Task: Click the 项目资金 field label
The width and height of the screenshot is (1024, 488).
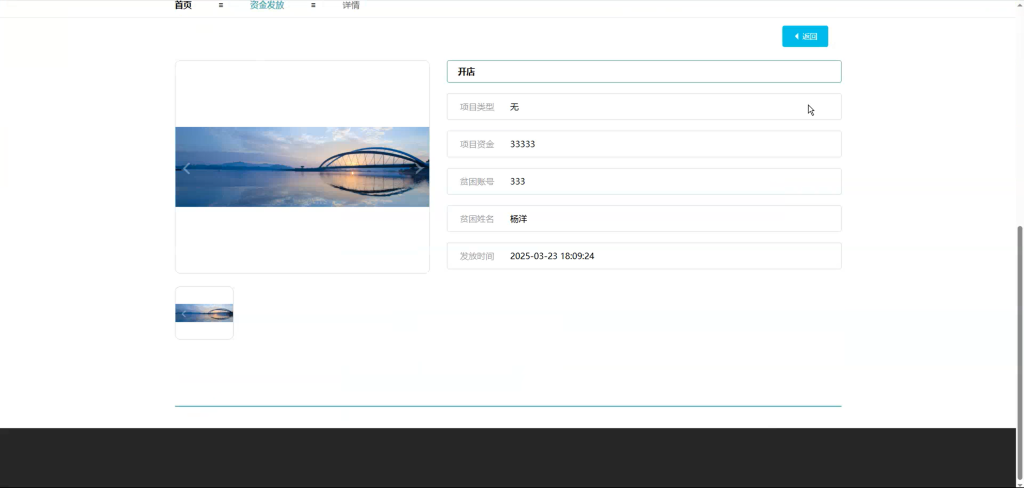Action: click(477, 144)
